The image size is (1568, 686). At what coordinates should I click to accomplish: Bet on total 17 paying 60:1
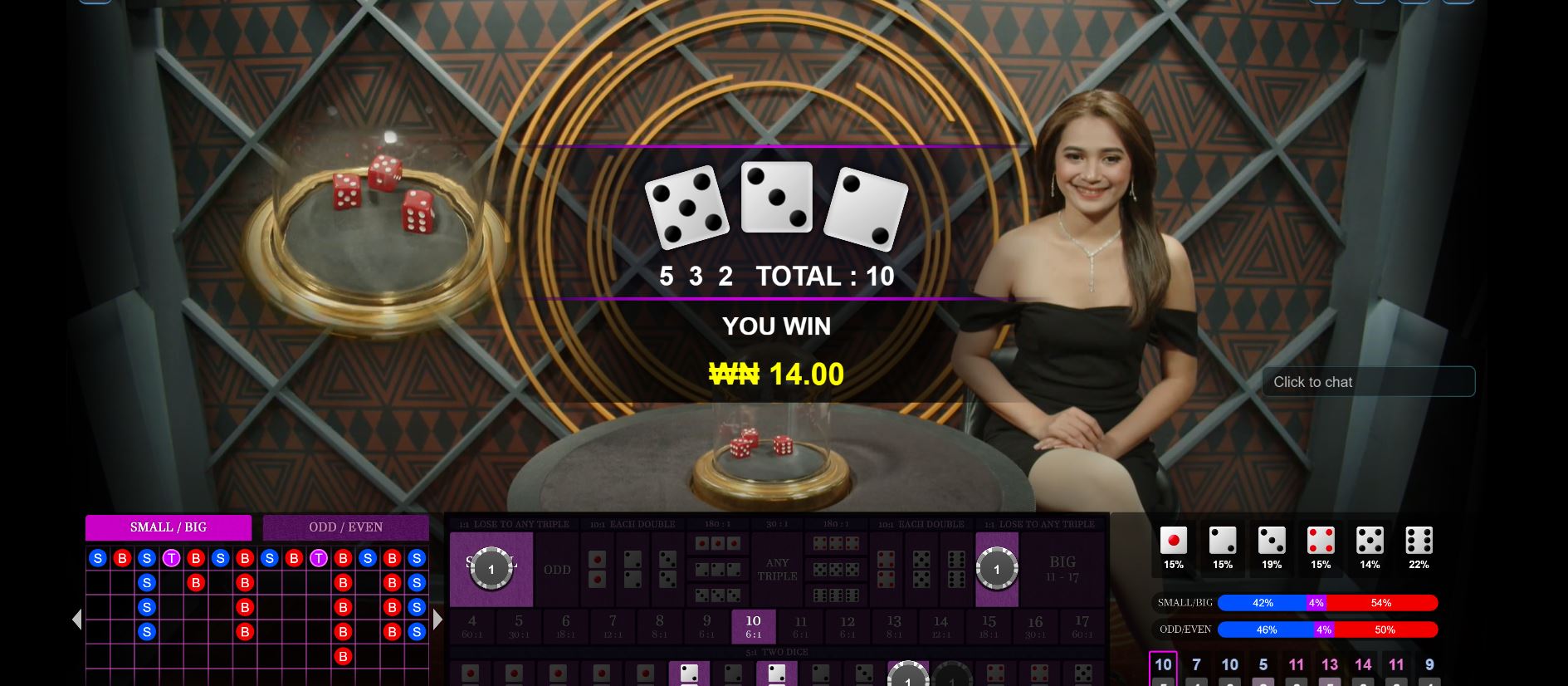pyautogui.click(x=1082, y=626)
